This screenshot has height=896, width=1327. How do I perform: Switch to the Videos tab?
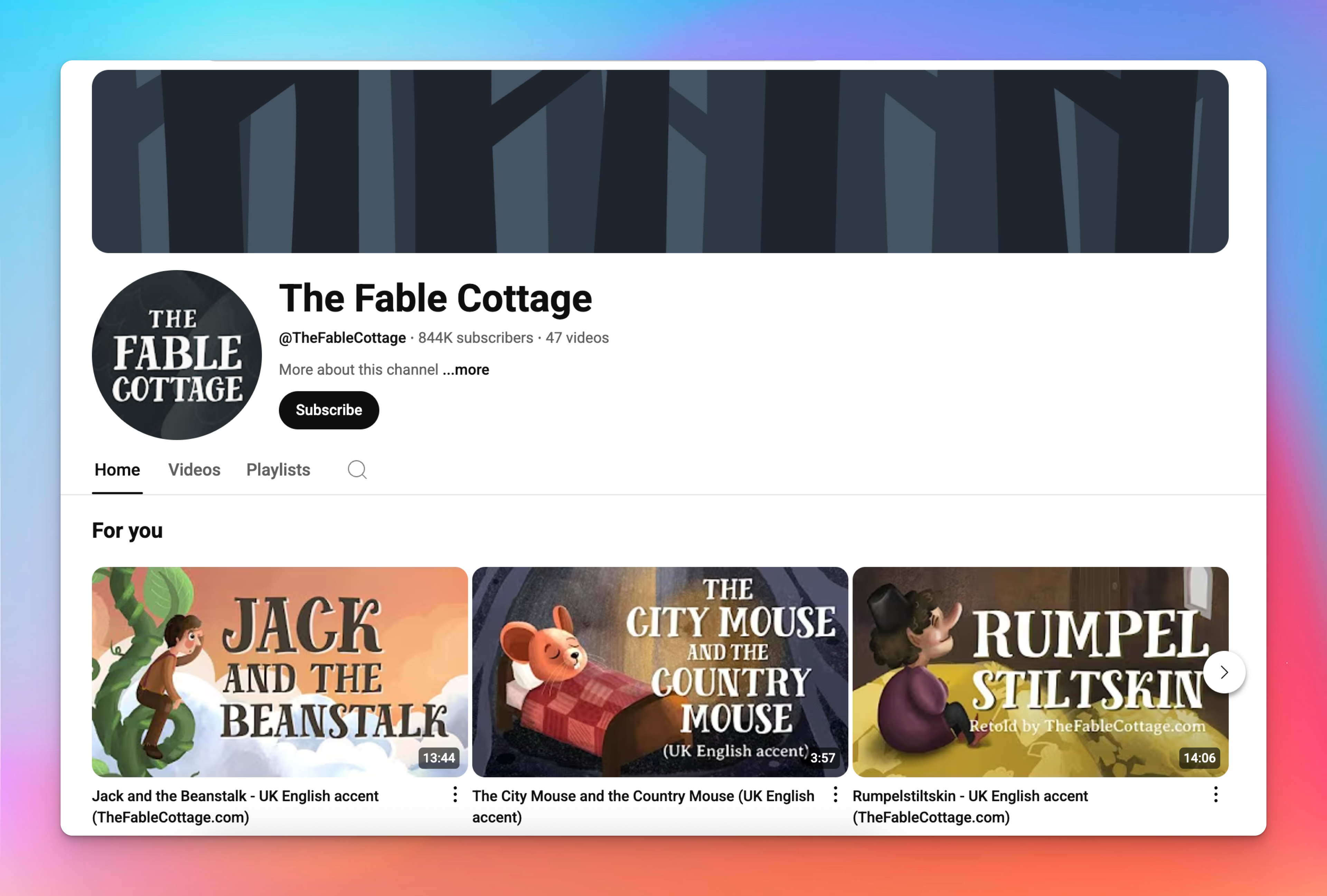[194, 470]
